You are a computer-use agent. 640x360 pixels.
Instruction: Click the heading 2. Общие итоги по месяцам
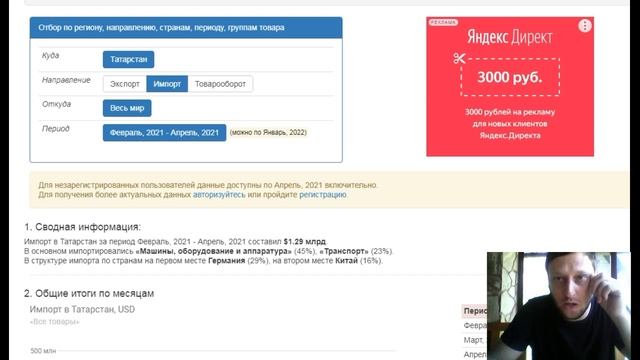click(x=89, y=293)
